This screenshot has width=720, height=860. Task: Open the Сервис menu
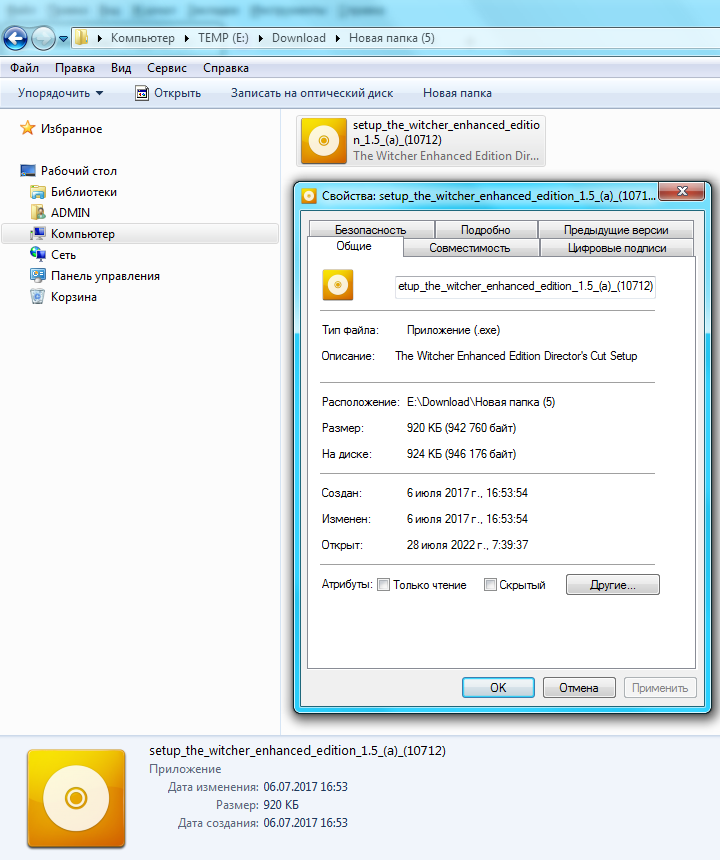point(167,68)
